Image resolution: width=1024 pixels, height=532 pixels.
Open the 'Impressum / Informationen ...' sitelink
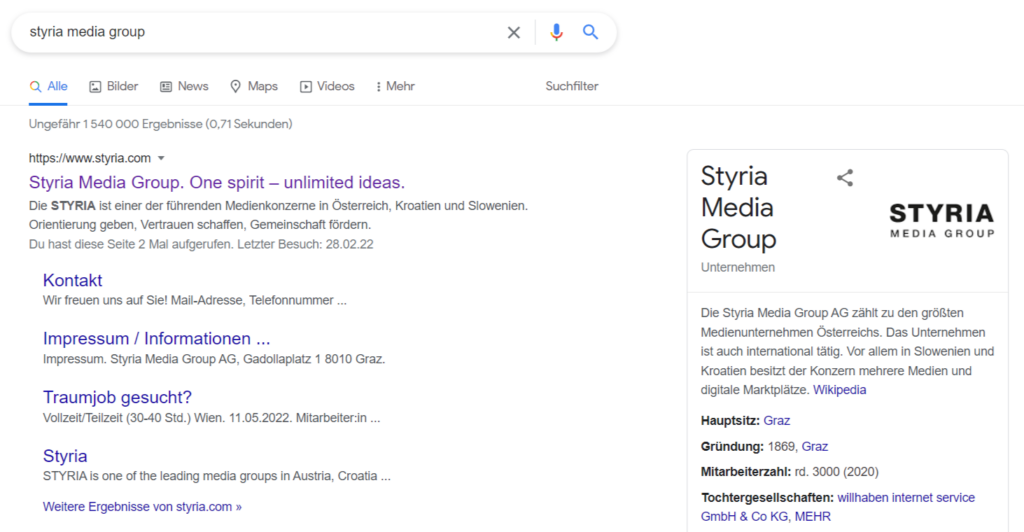157,338
